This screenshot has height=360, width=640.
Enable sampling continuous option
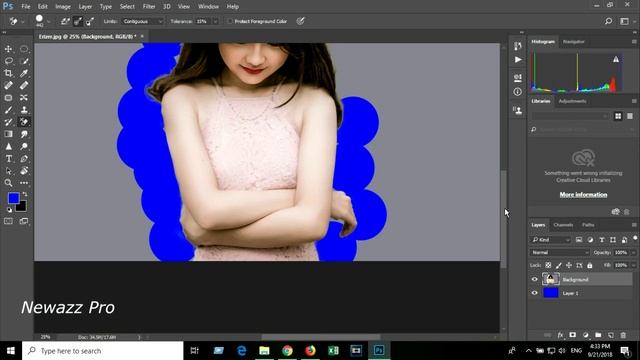(65, 21)
